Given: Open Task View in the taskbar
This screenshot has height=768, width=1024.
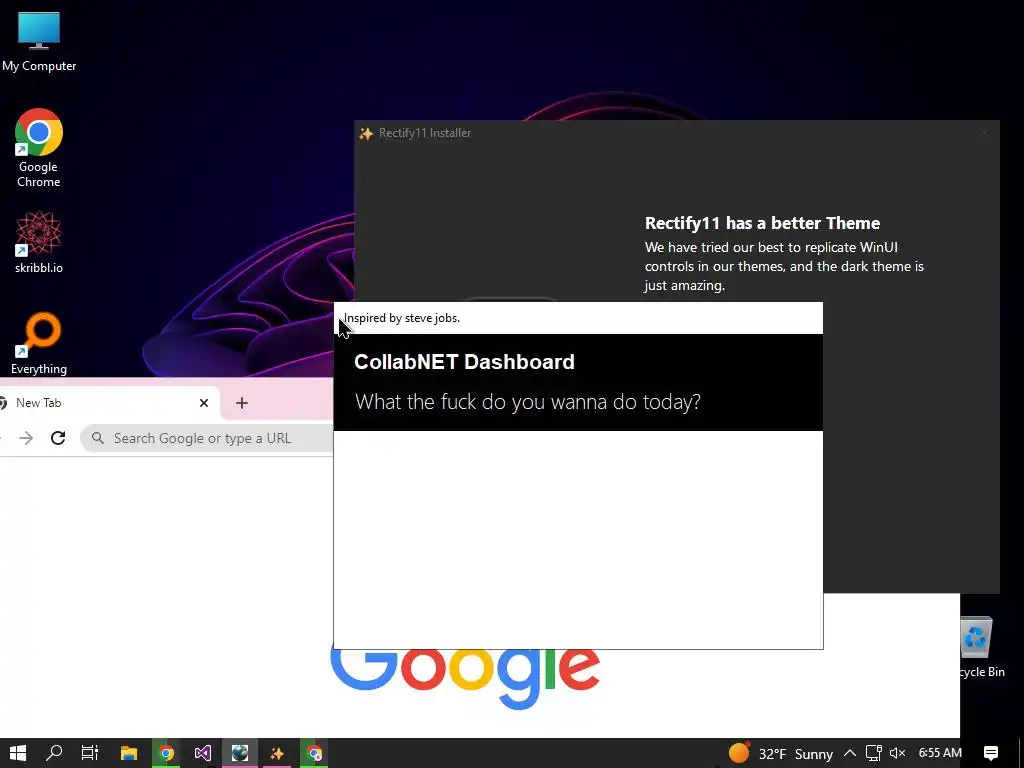Looking at the screenshot, I should click(x=90, y=753).
